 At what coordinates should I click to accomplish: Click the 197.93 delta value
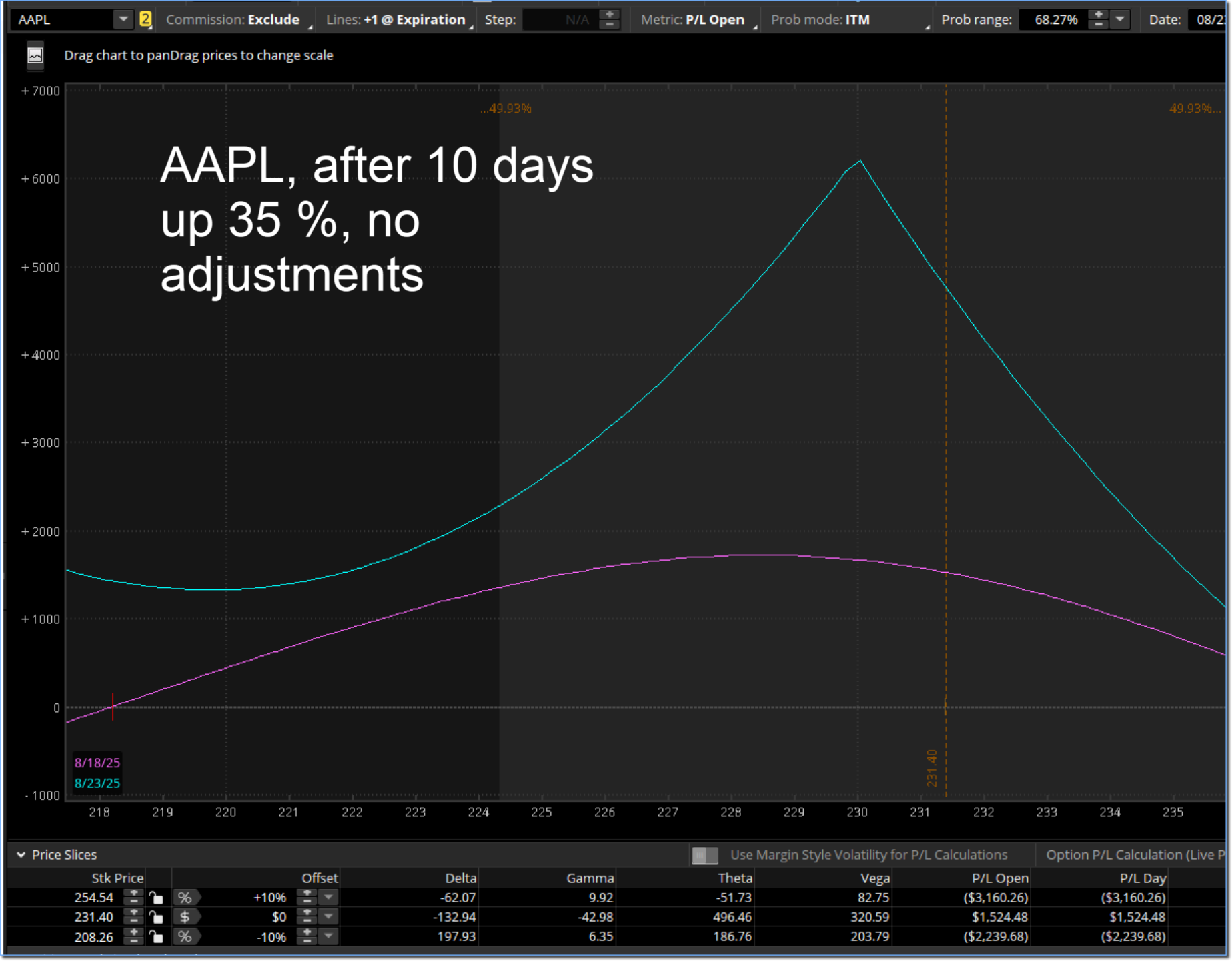(x=456, y=937)
